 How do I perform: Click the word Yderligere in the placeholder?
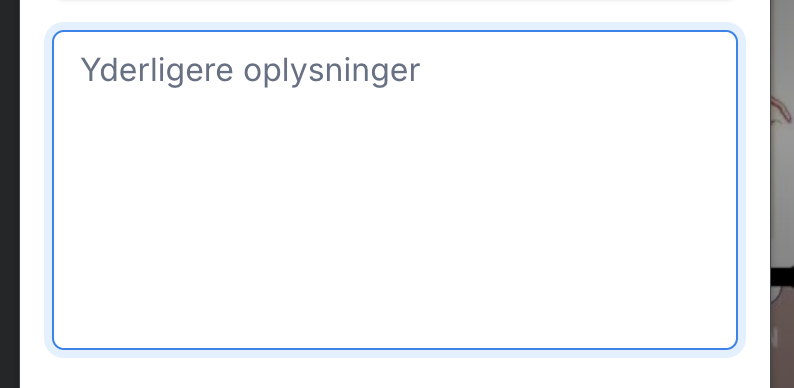(x=157, y=70)
